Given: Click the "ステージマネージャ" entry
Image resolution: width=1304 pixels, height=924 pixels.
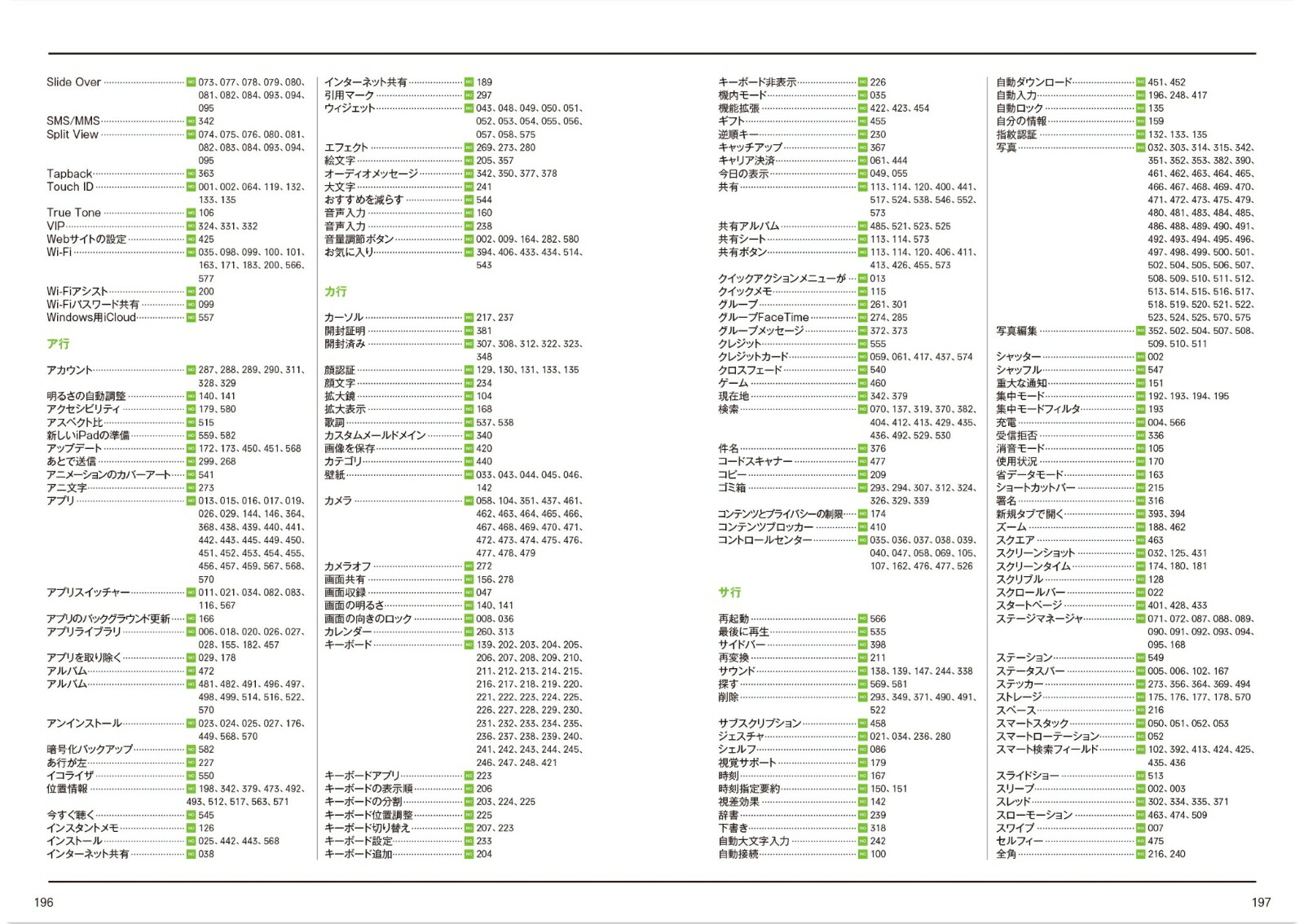Looking at the screenshot, I should pos(1039,618).
